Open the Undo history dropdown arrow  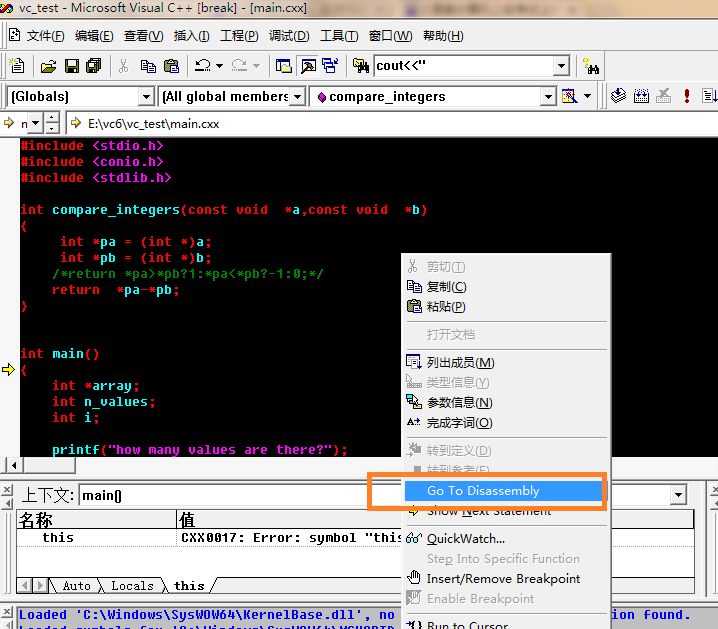220,66
